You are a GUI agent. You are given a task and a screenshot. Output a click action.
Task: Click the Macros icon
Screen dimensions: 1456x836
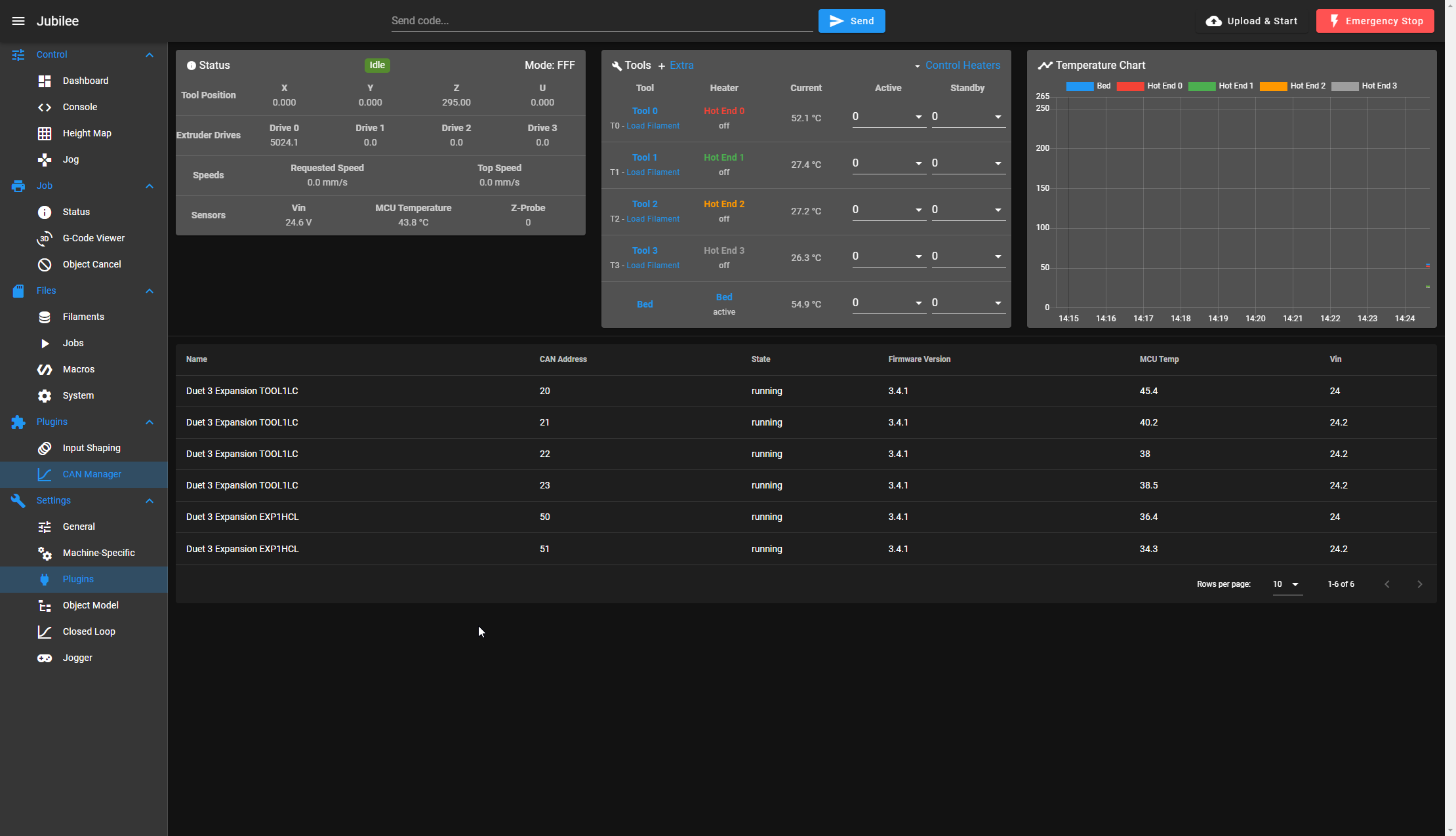pyautogui.click(x=45, y=370)
